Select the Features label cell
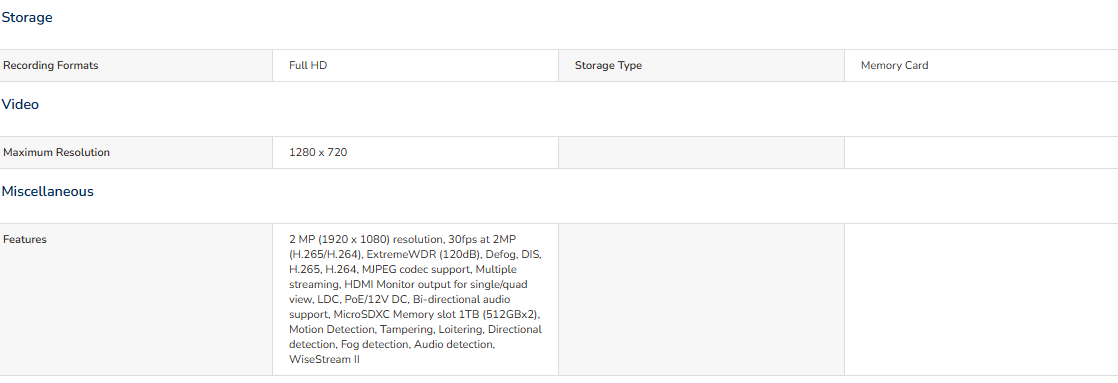 (136, 300)
